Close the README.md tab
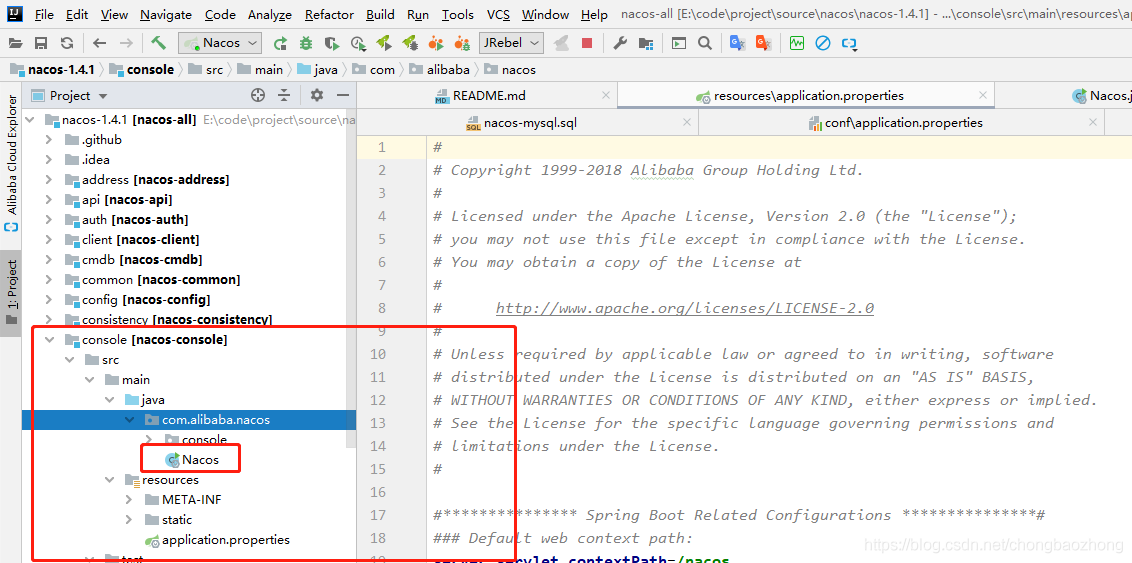Viewport: 1132px width, 563px height. tap(606, 96)
